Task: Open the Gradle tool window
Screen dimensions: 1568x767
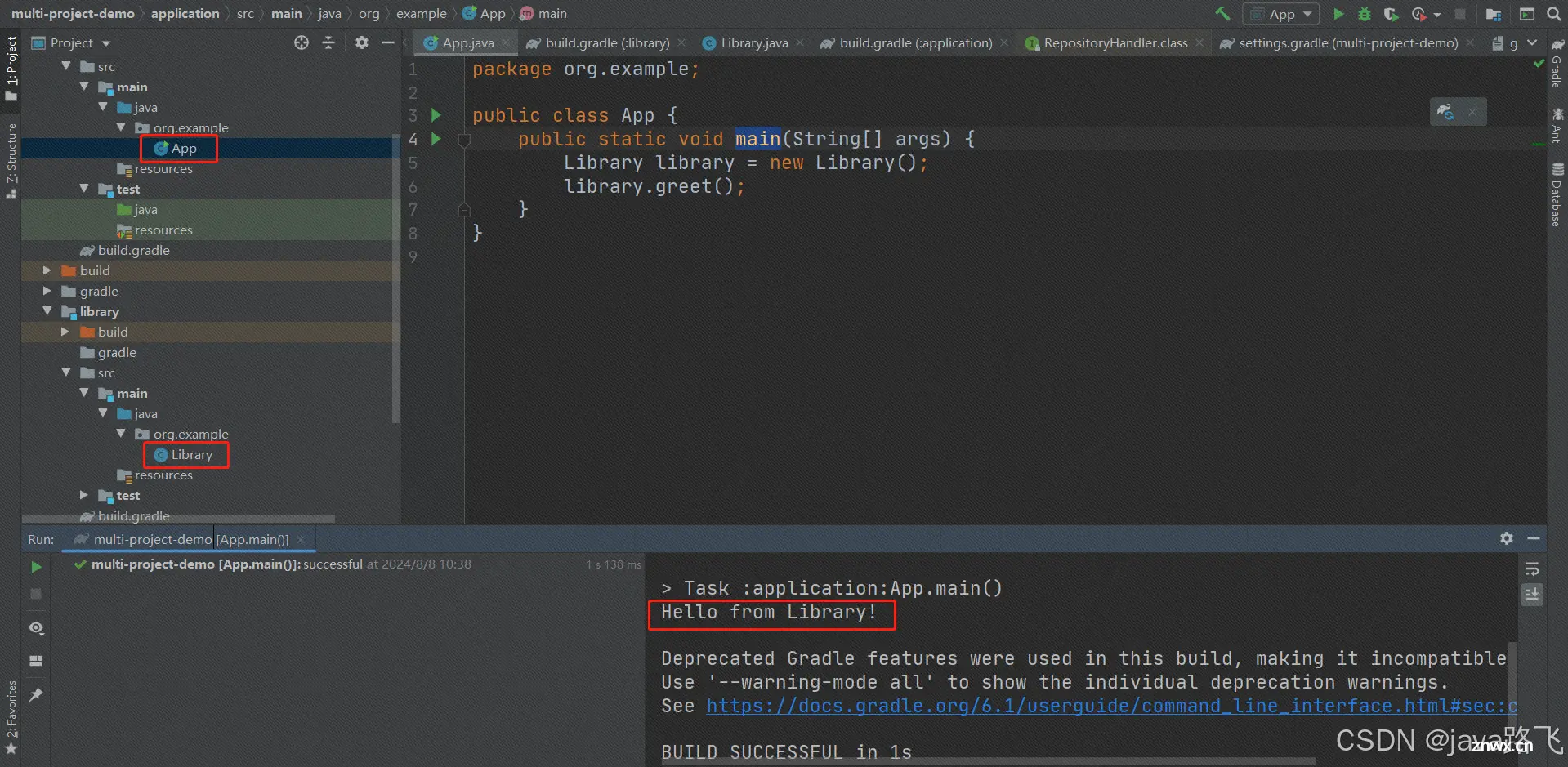Action: 1557,63
